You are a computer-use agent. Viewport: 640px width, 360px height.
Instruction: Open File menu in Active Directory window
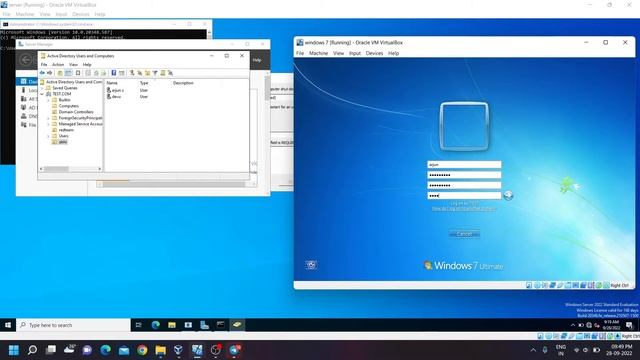[44, 64]
